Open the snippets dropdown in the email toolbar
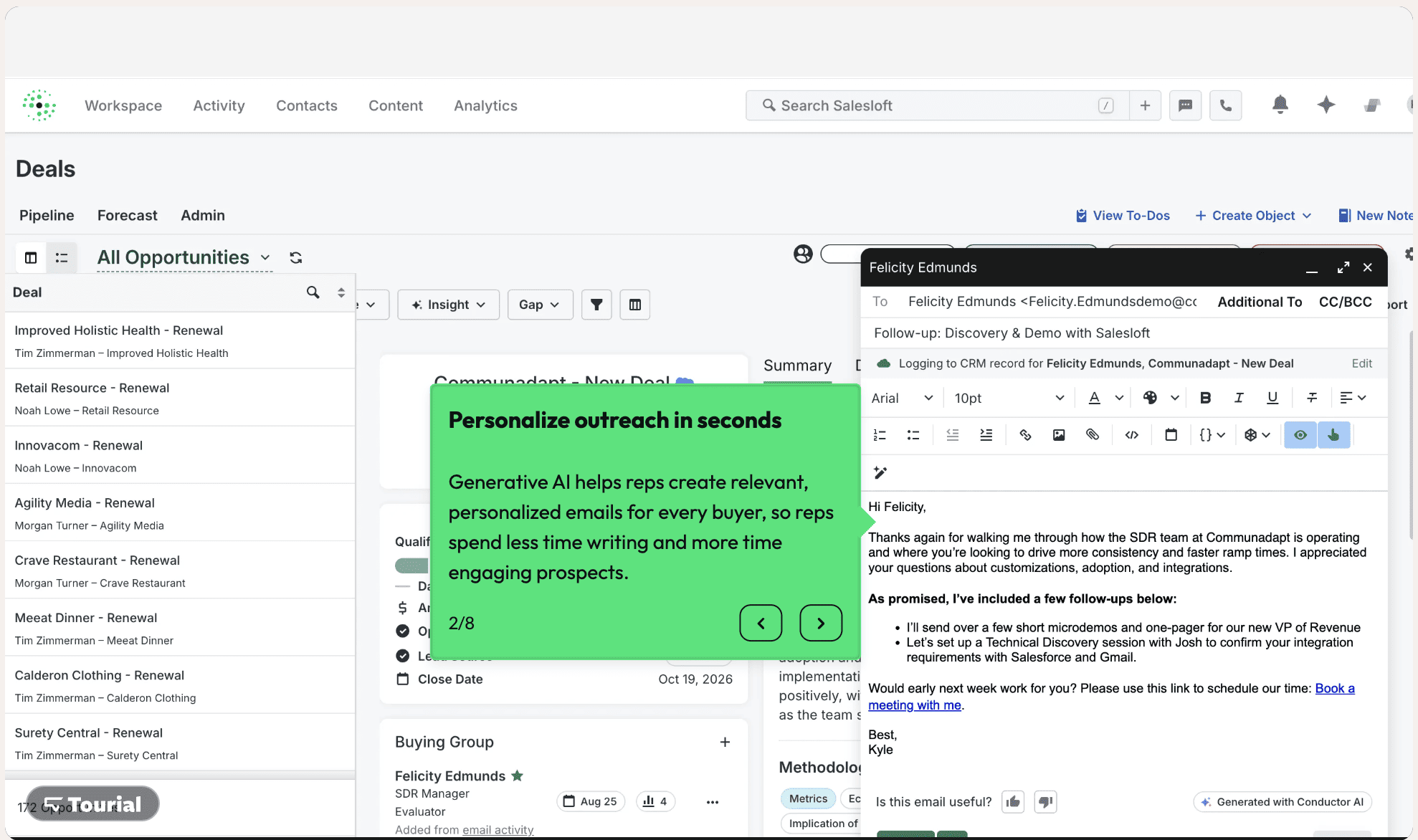Screen dimensions: 1418x840 [1257, 435]
